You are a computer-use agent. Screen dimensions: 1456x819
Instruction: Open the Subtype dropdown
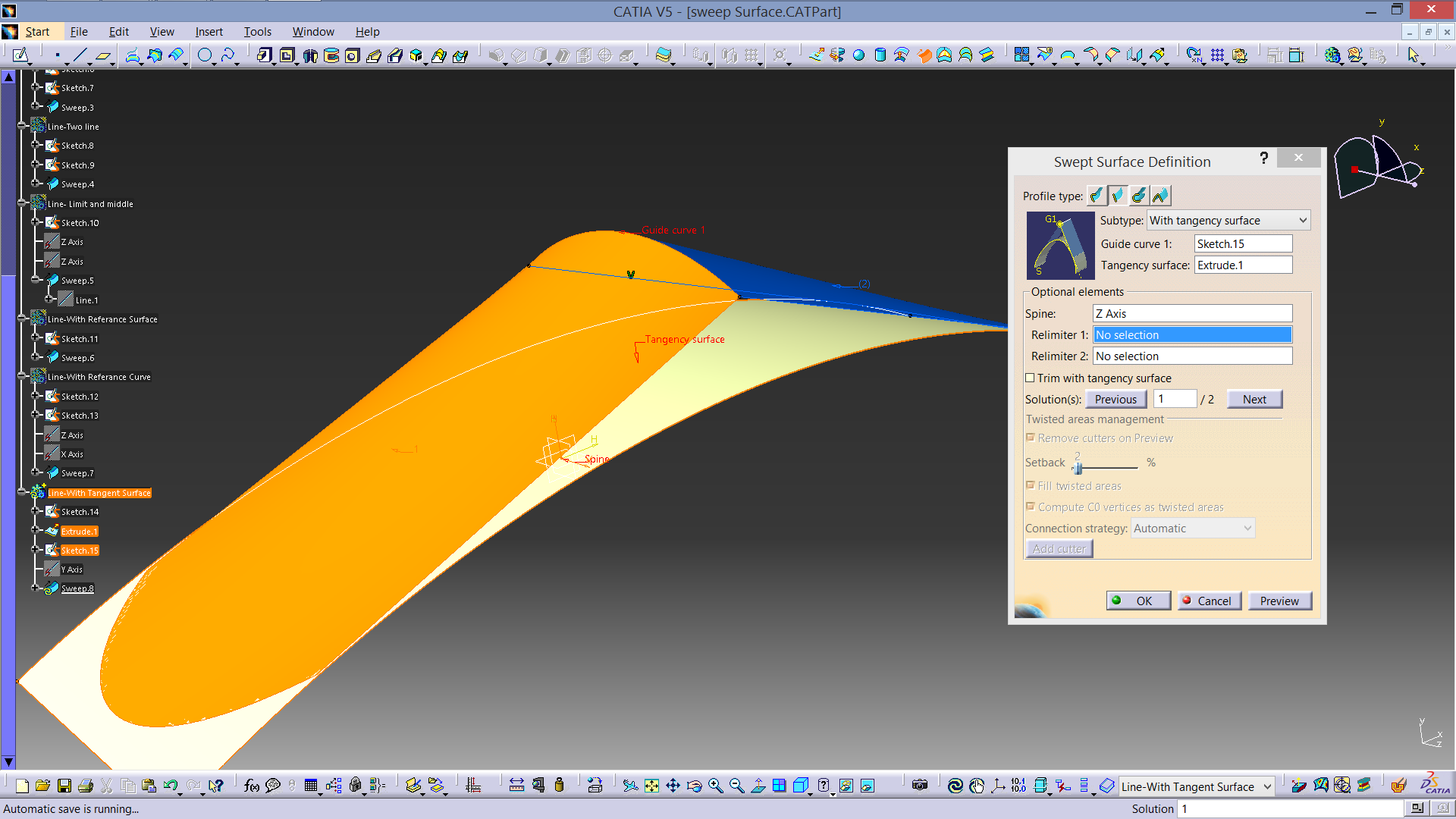point(1228,220)
